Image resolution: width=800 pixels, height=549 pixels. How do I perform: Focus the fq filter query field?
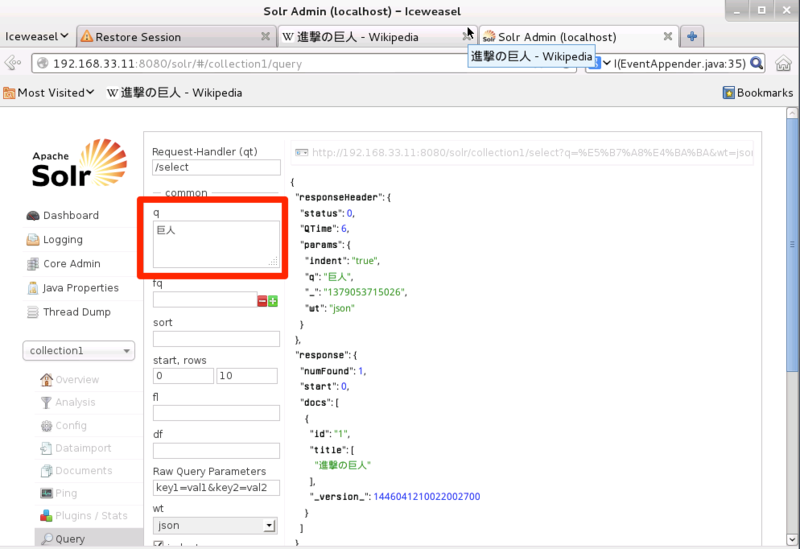pos(205,300)
